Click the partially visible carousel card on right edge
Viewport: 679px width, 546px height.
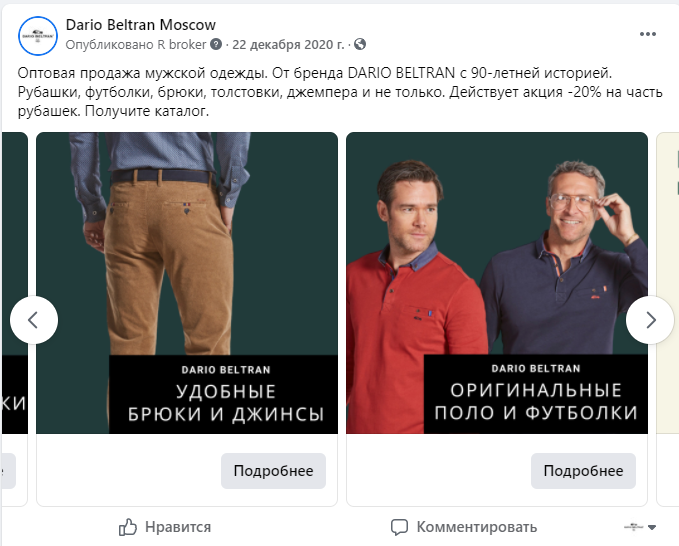tap(667, 300)
